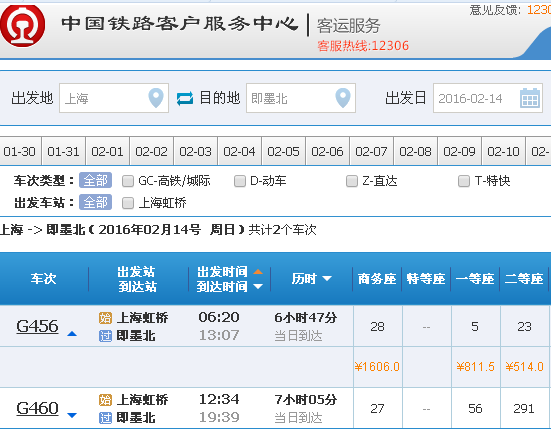Image resolution: width=551 pixels, height=431 pixels.
Task: Click G460 first class seat count 56
Action: pos(475,409)
